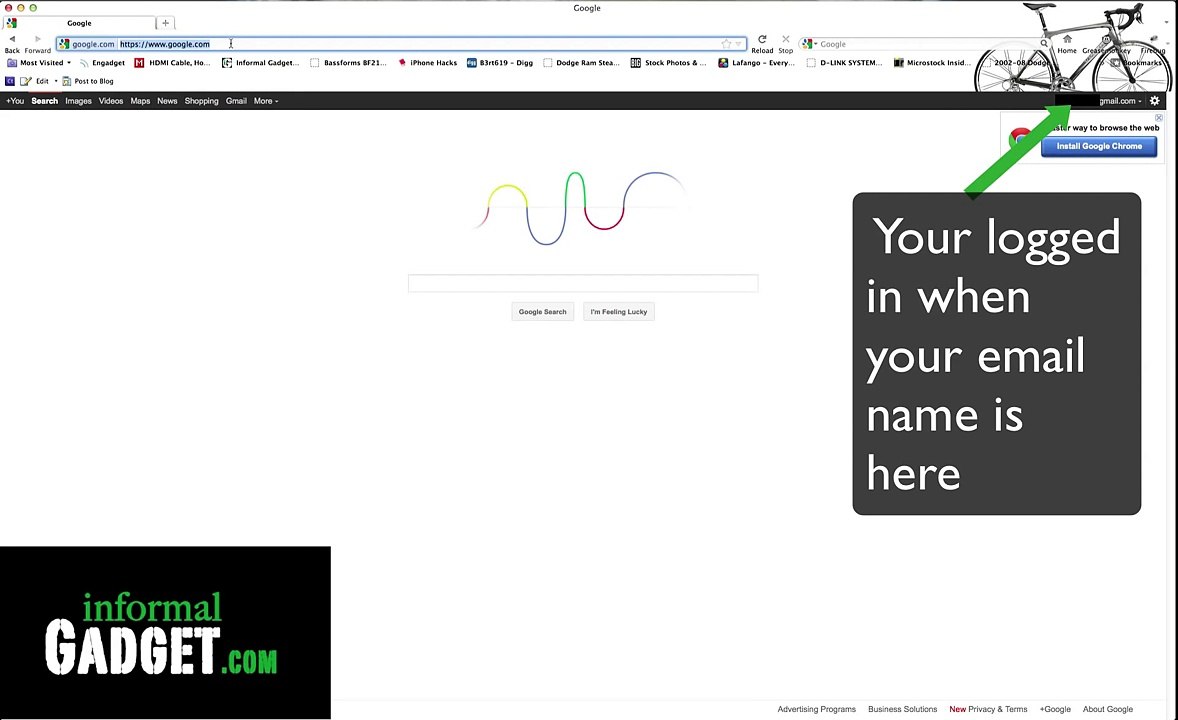
Task: Click the main Google search box
Action: (x=583, y=283)
